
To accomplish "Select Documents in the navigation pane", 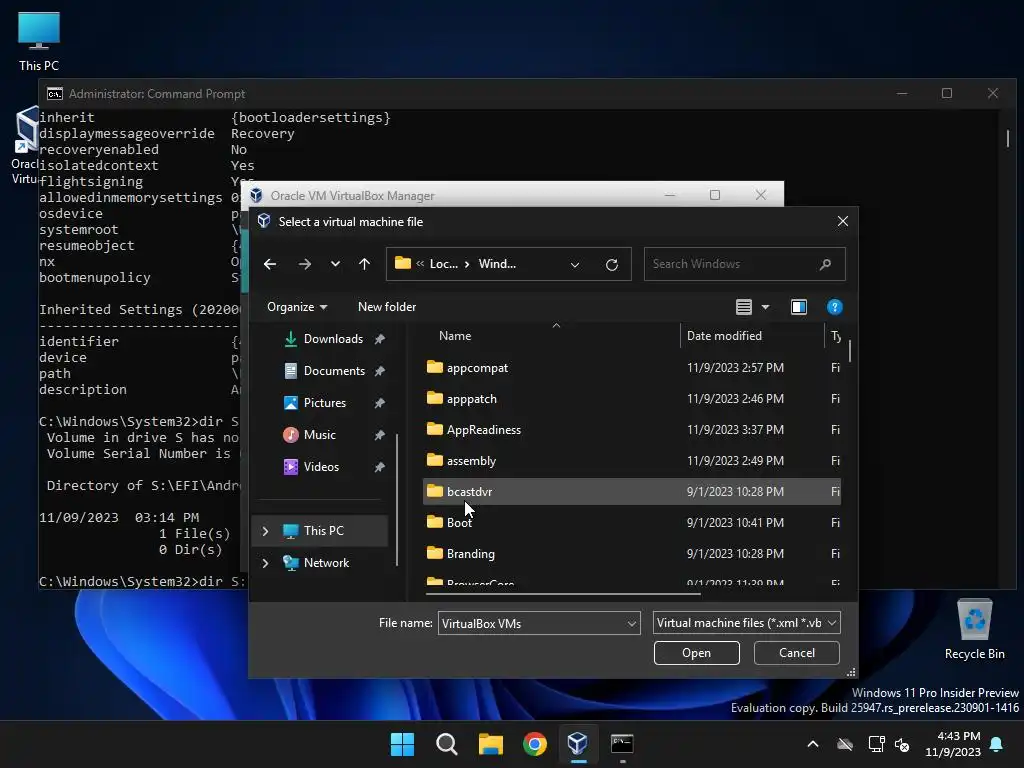I will point(334,371).
